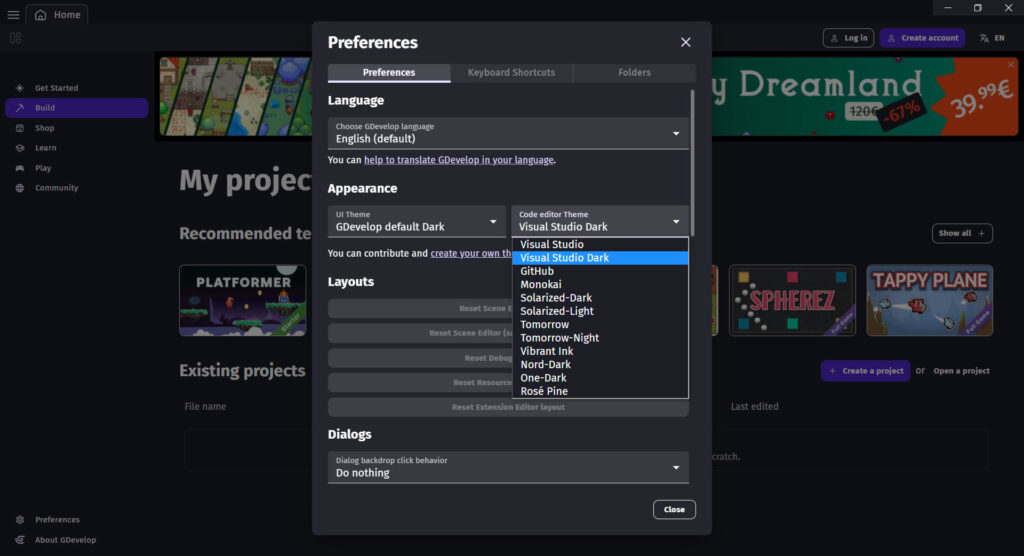Open the UI Theme dropdown

click(x=417, y=221)
